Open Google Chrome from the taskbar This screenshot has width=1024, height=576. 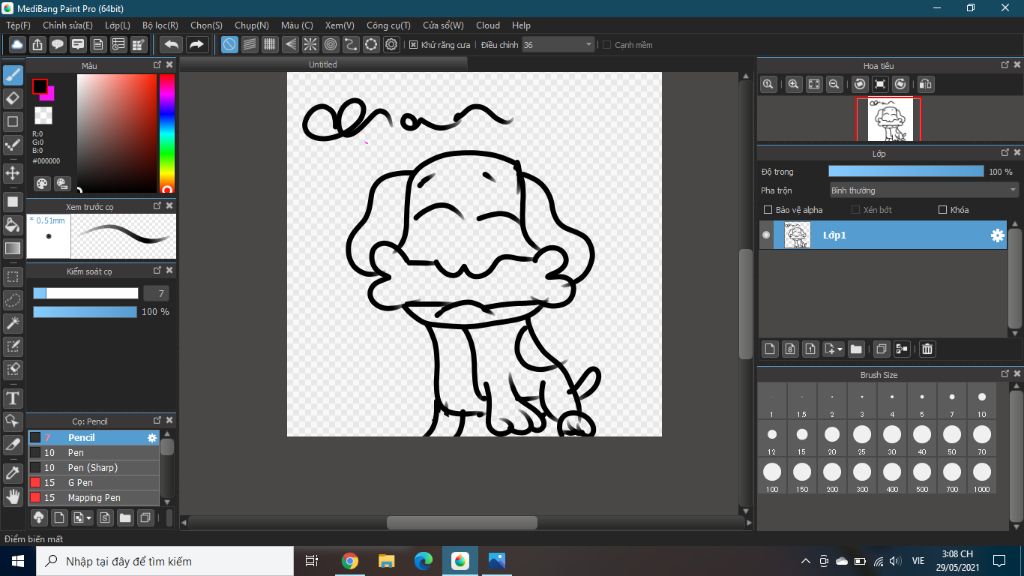click(349, 561)
